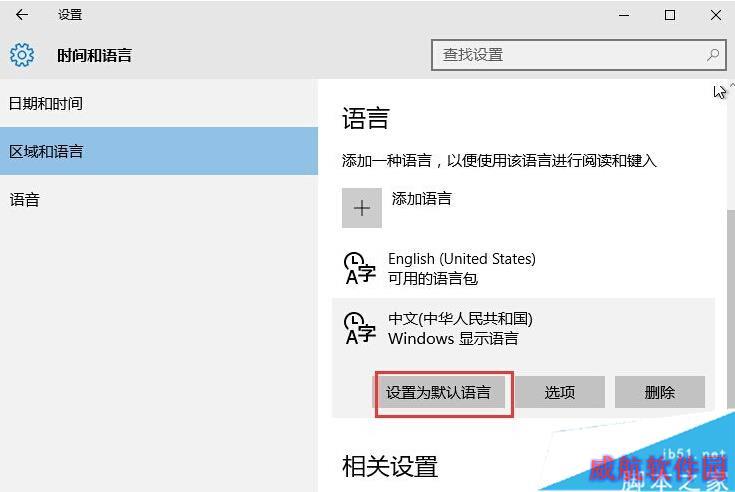Select the 区域和语言 section

pyautogui.click(x=159, y=151)
